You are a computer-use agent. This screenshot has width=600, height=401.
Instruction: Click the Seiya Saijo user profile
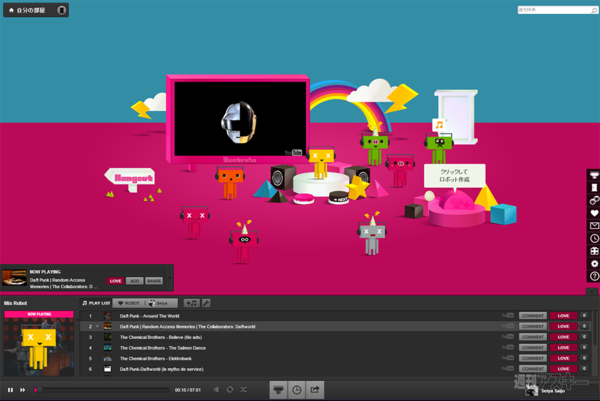coord(546,391)
